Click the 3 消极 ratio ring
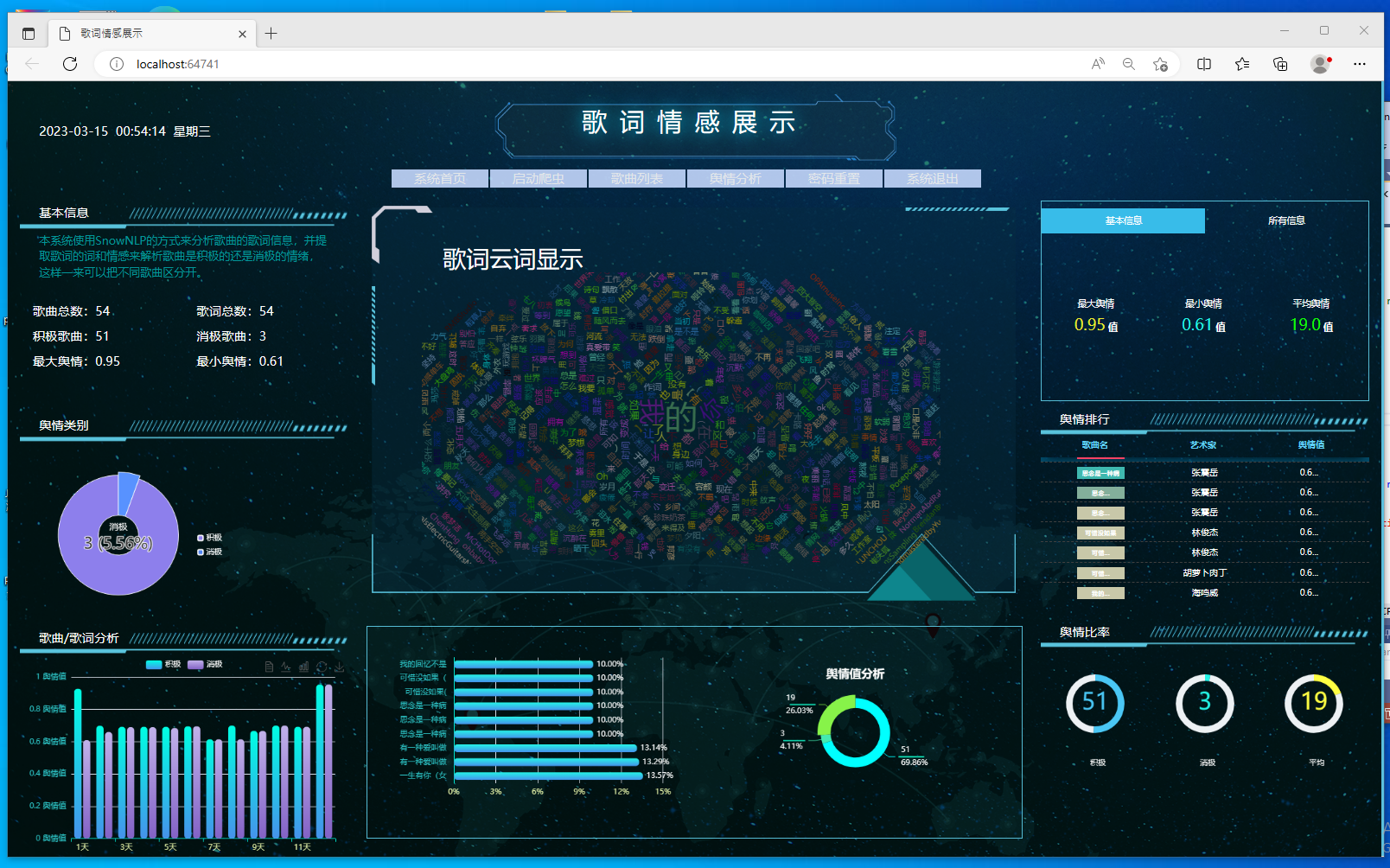1390x868 pixels. tap(1204, 703)
